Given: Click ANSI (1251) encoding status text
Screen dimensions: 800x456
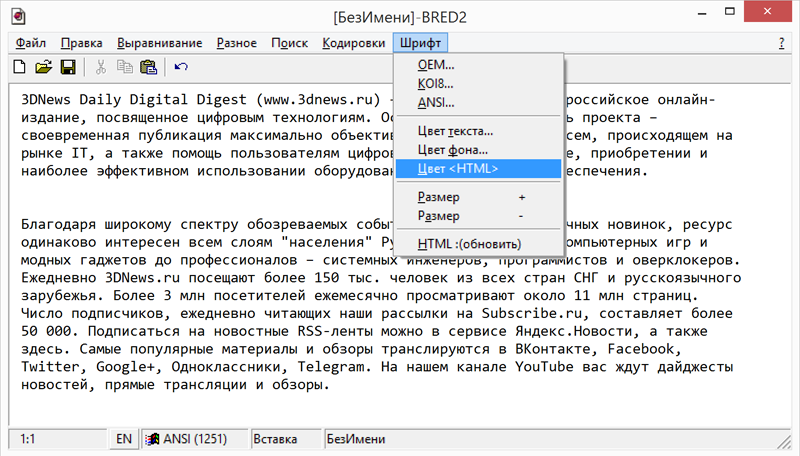Looking at the screenshot, I should pyautogui.click(x=195, y=439).
